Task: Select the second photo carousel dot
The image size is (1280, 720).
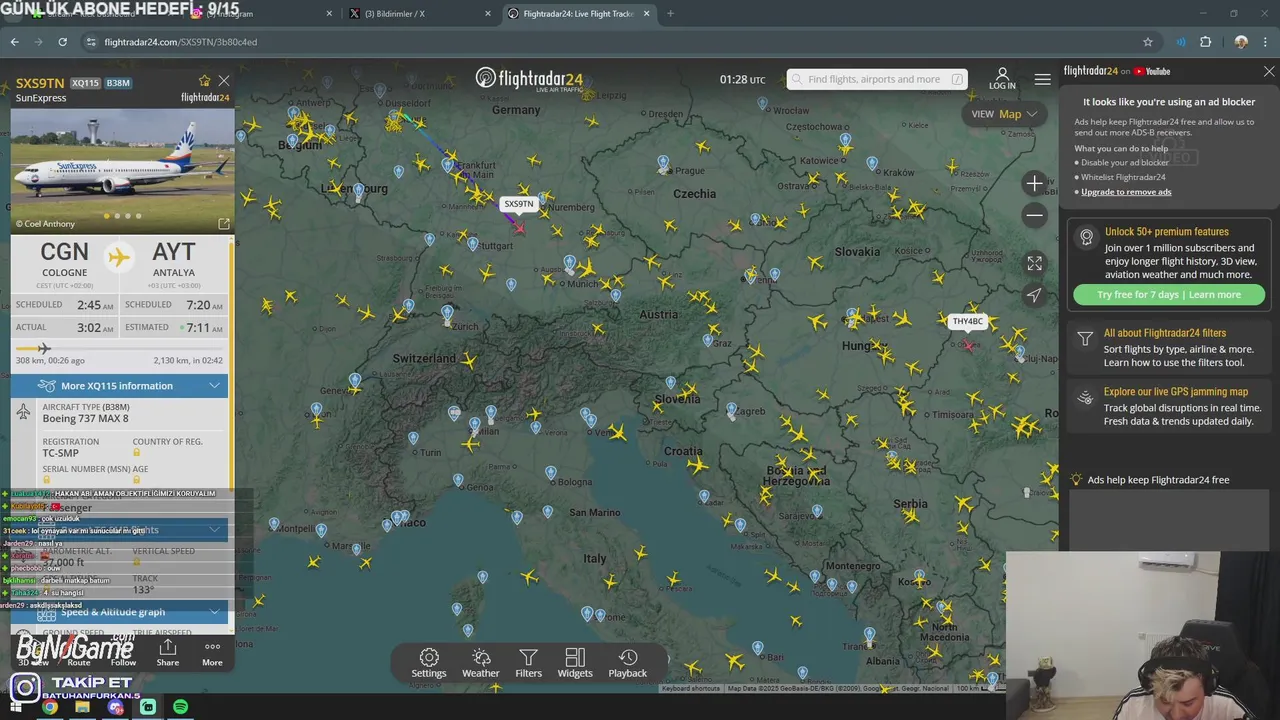Action: [117, 216]
